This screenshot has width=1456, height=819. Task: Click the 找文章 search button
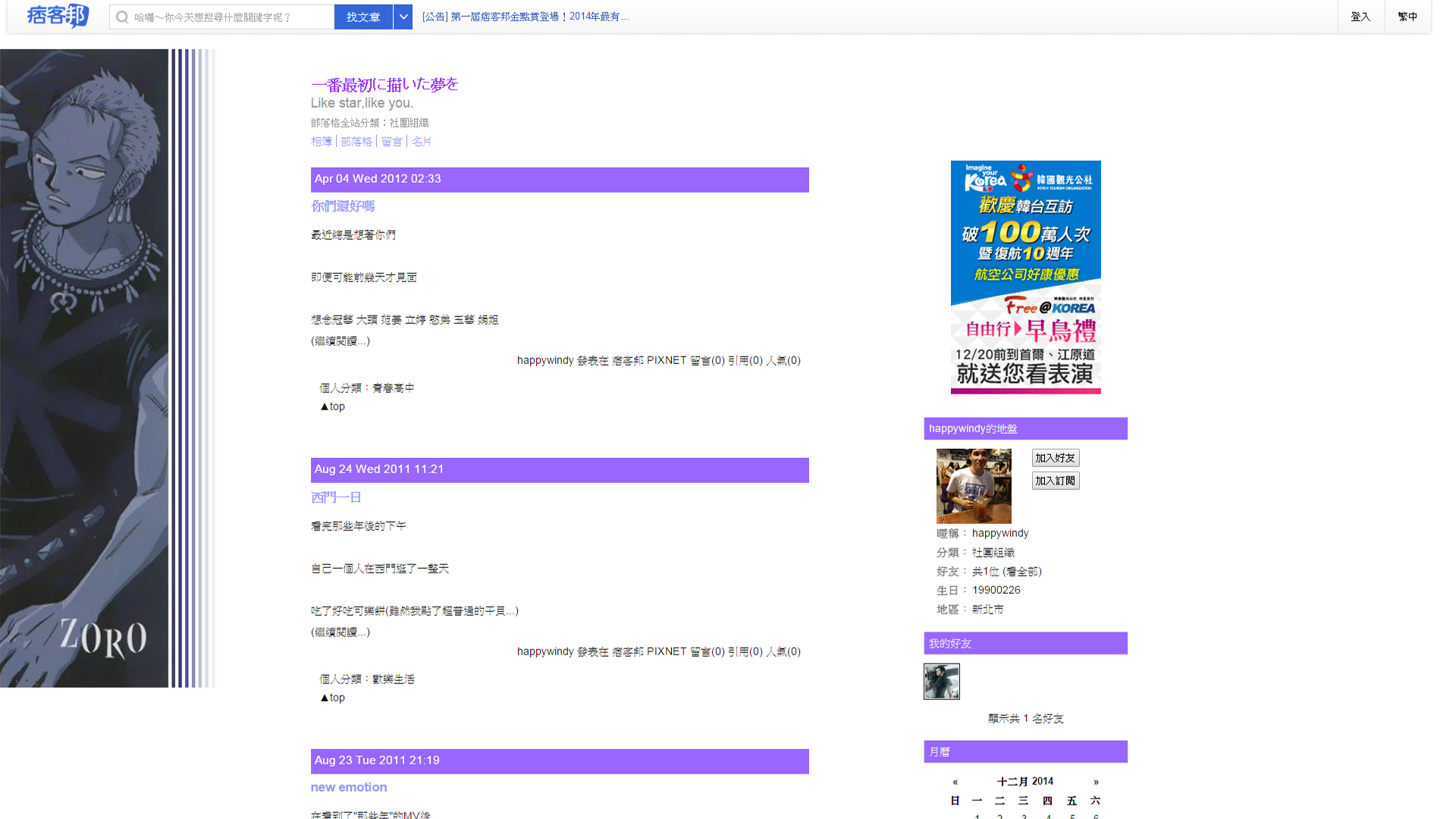click(x=363, y=17)
